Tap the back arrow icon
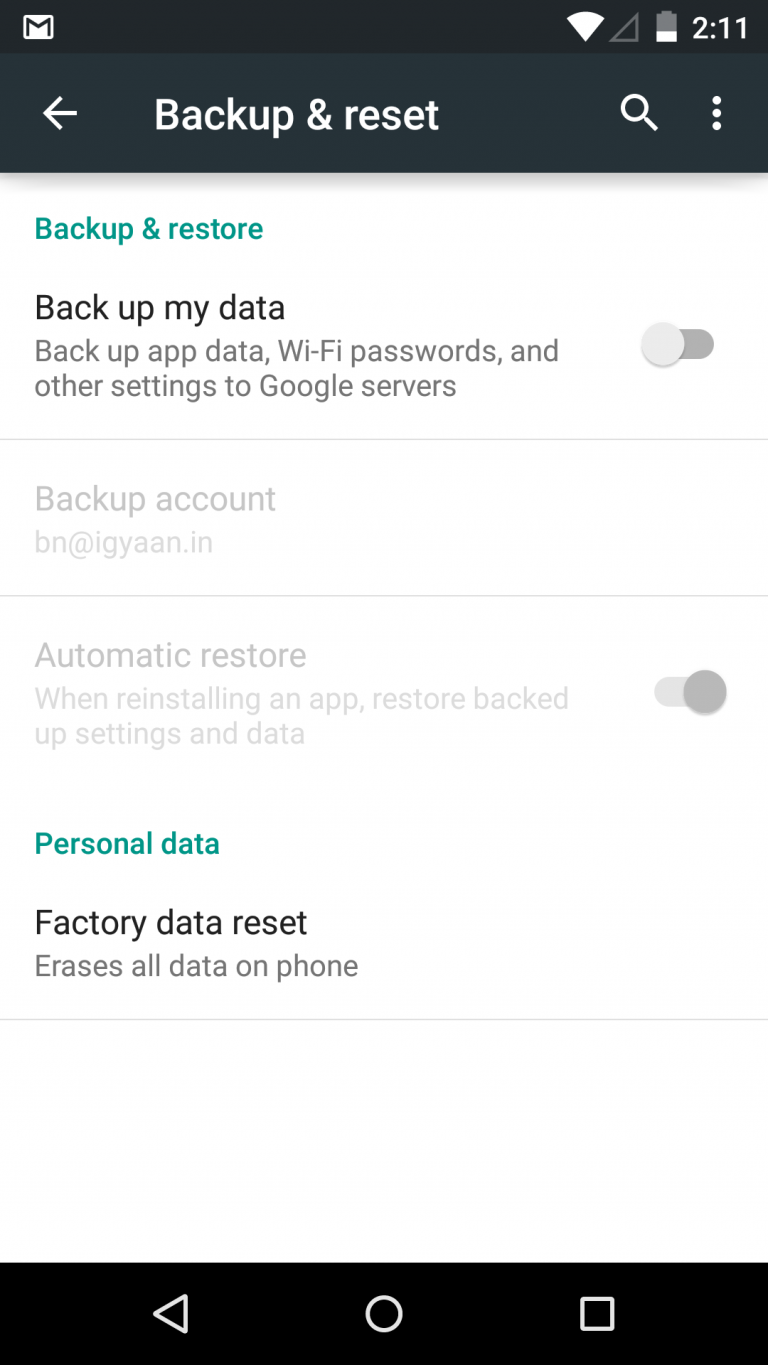 point(60,114)
